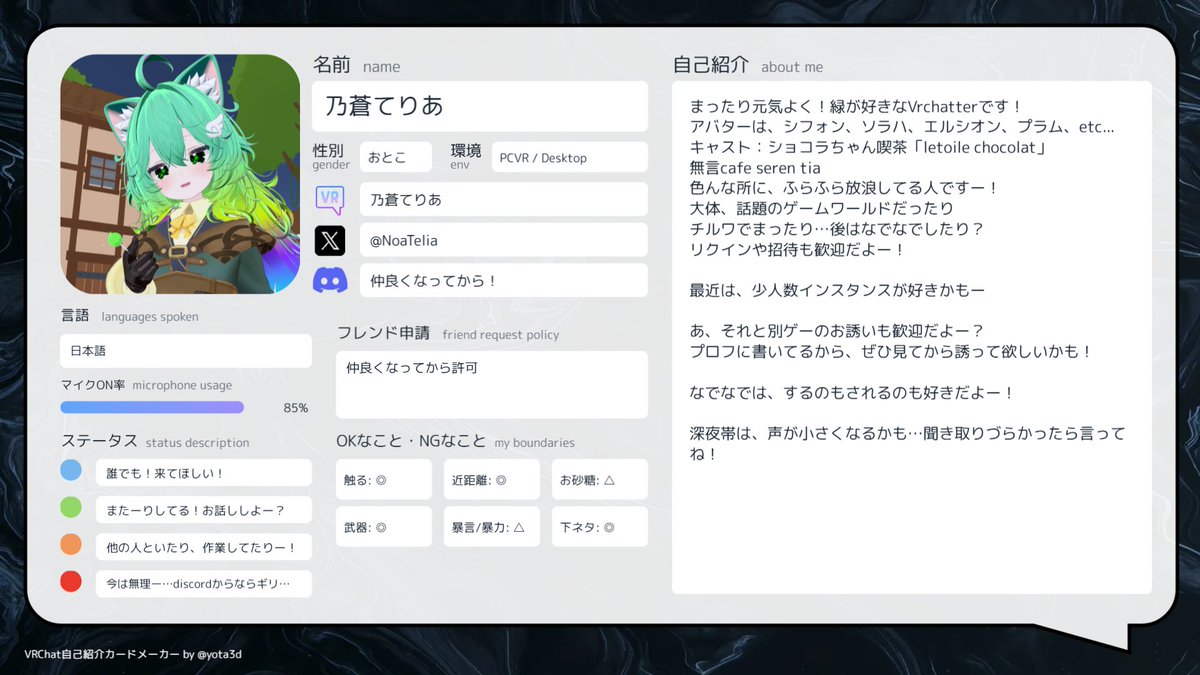Click the microphone ON rate progress bar
The width and height of the screenshot is (1200, 675).
[x=150, y=407]
